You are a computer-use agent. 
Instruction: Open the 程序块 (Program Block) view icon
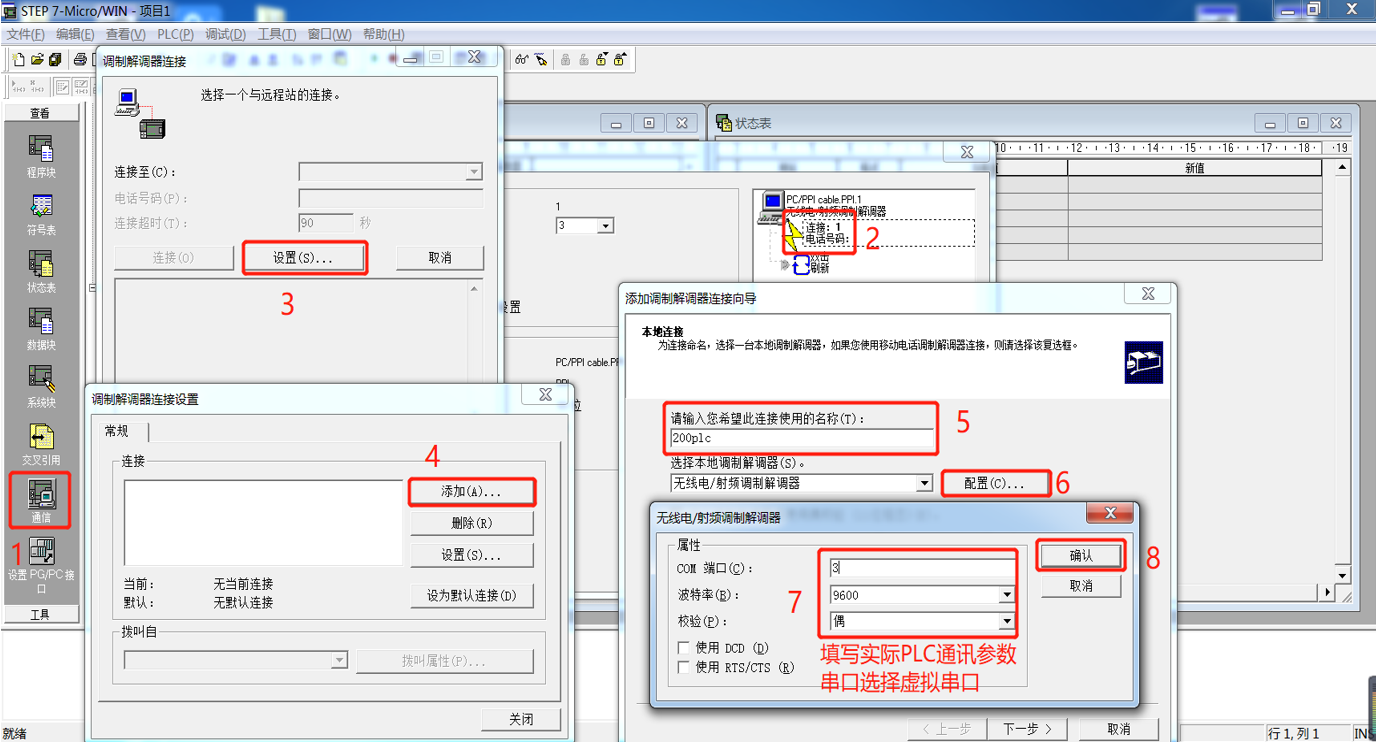point(41,150)
